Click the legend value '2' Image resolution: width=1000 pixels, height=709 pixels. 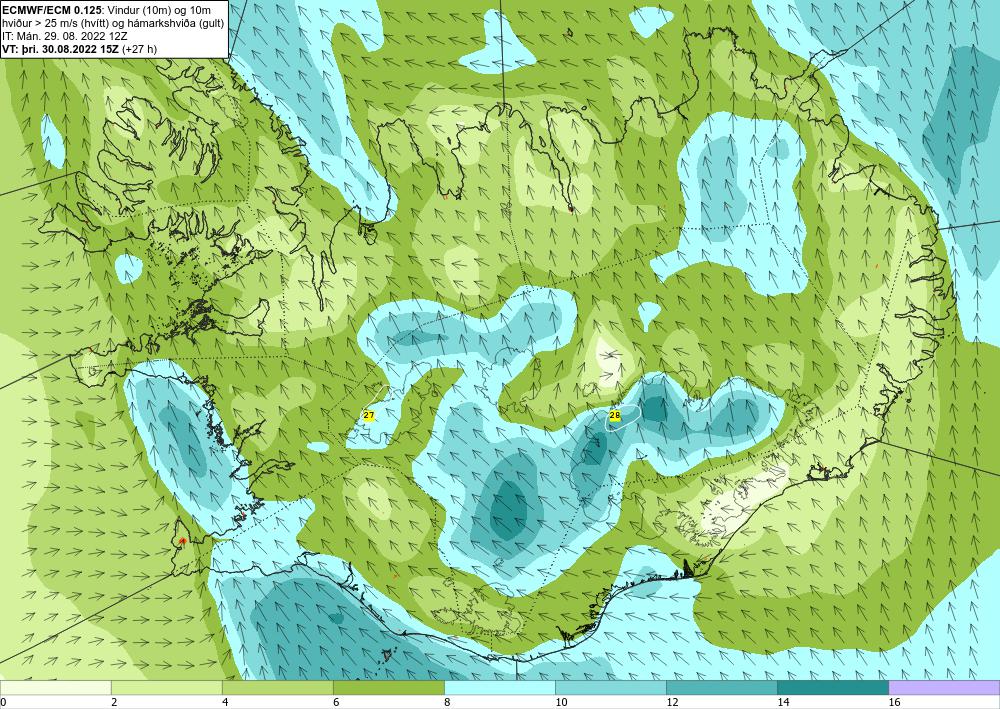tap(114, 702)
